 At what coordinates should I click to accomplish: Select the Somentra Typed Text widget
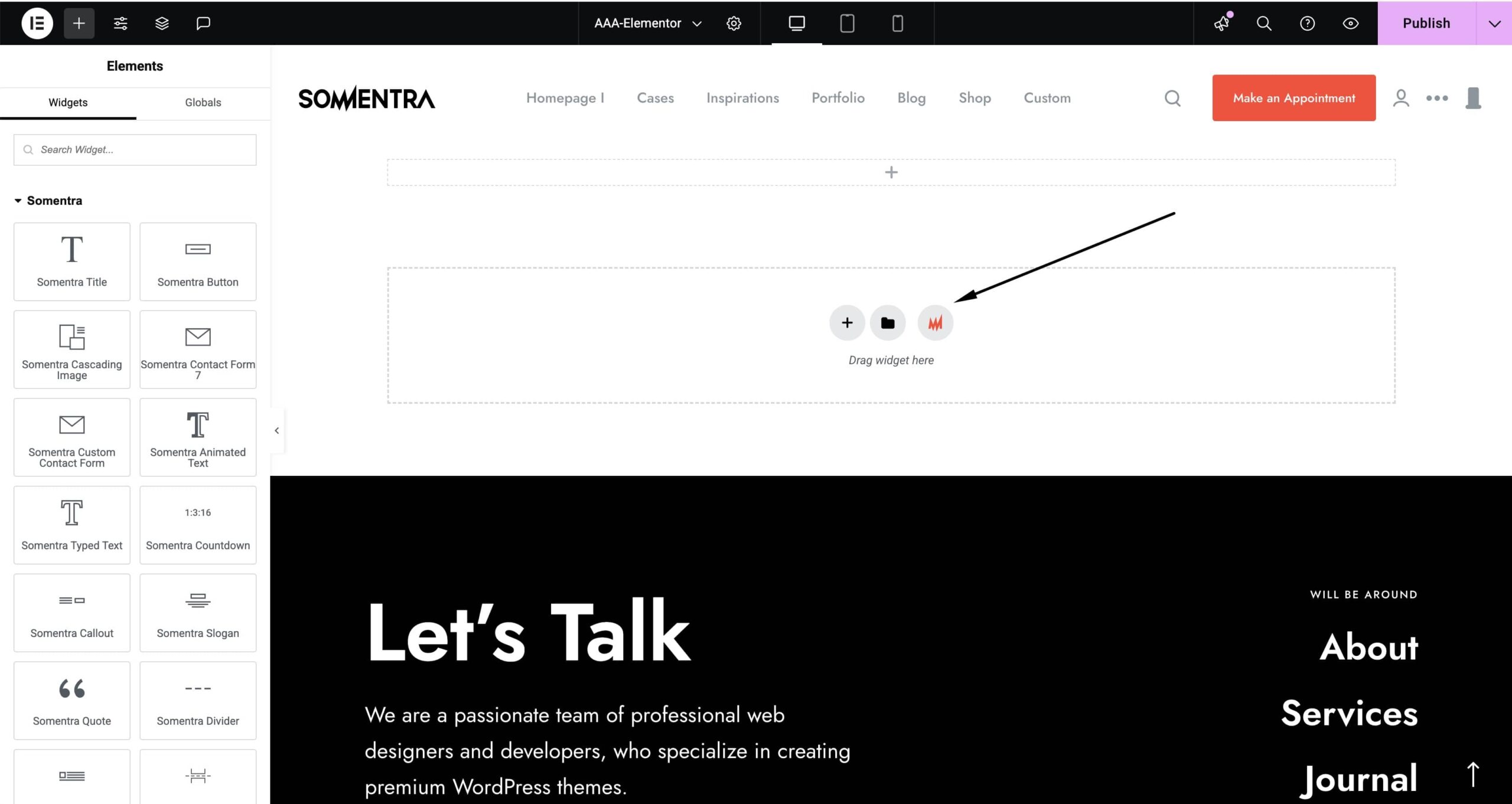pyautogui.click(x=71, y=525)
